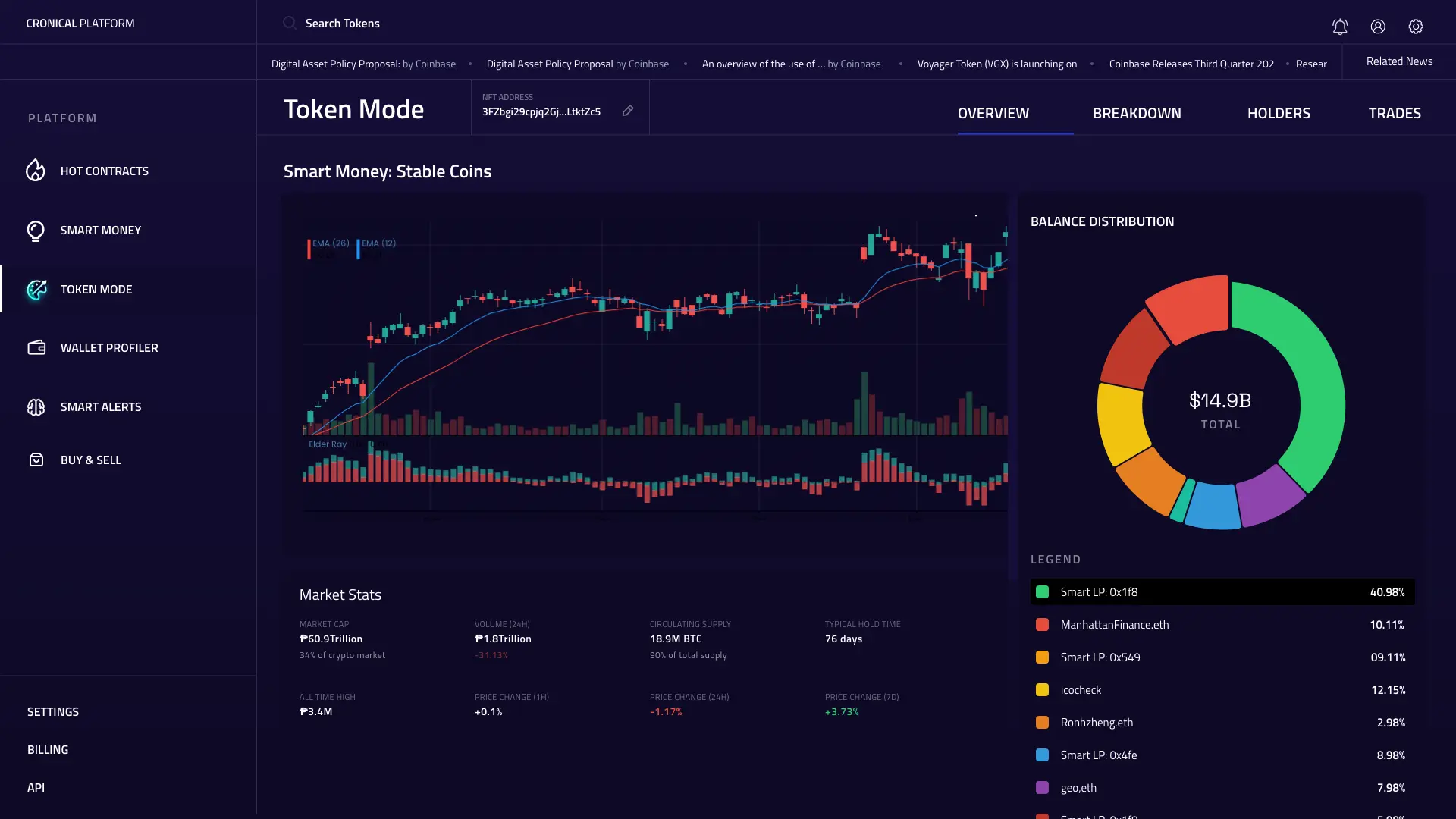Click the search magnifier icon
1456x819 pixels.
click(x=290, y=23)
